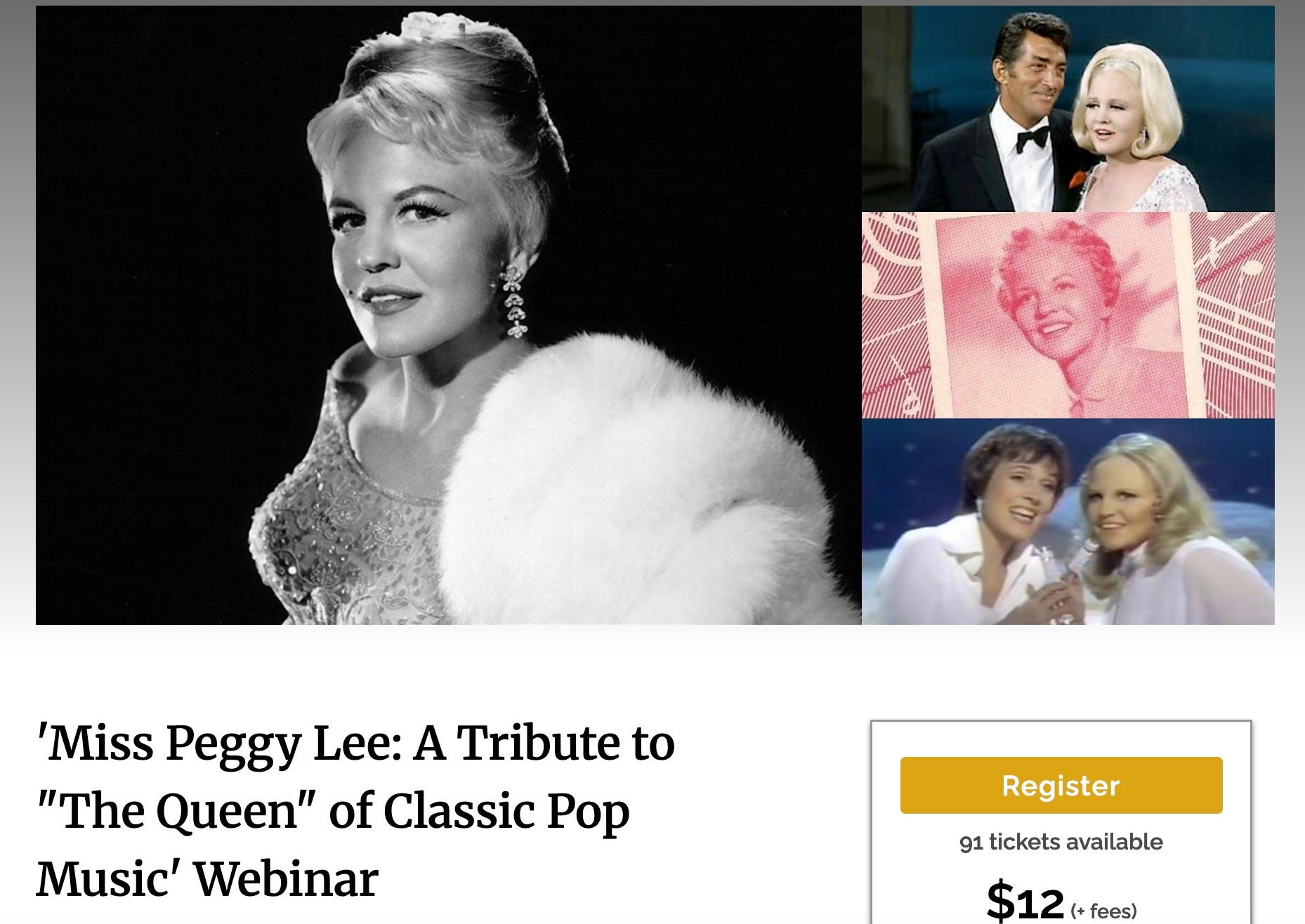Click the '91 tickets available' text
Screen dimensions: 1305x924
click(1061, 842)
